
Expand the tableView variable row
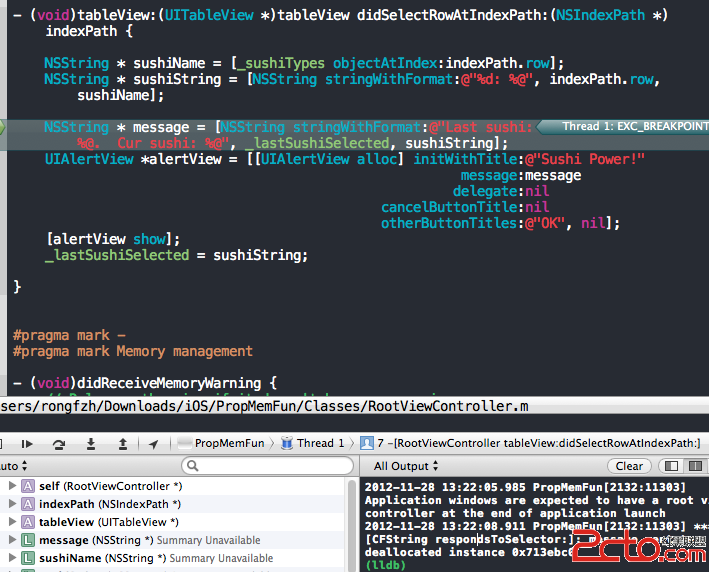click(x=12, y=522)
